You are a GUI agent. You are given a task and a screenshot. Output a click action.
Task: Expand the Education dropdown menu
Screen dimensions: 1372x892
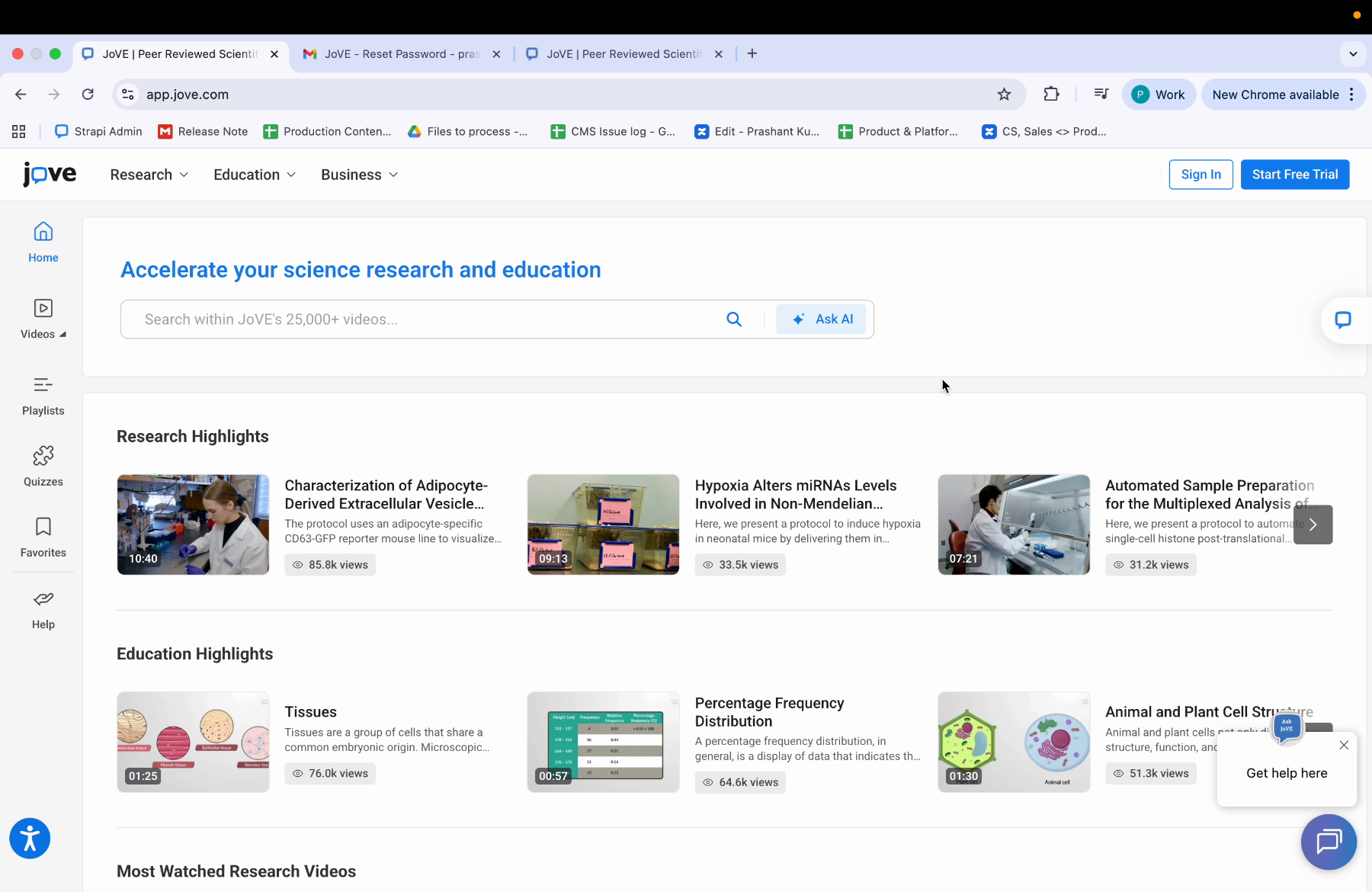255,175
